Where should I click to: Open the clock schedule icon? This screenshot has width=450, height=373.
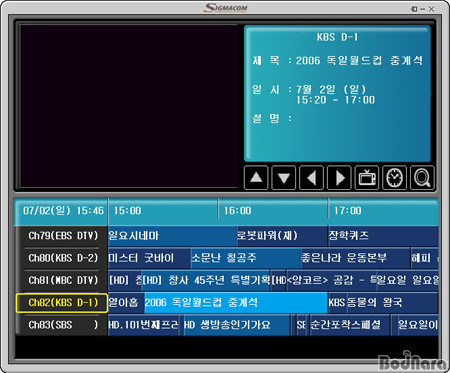coord(395,178)
